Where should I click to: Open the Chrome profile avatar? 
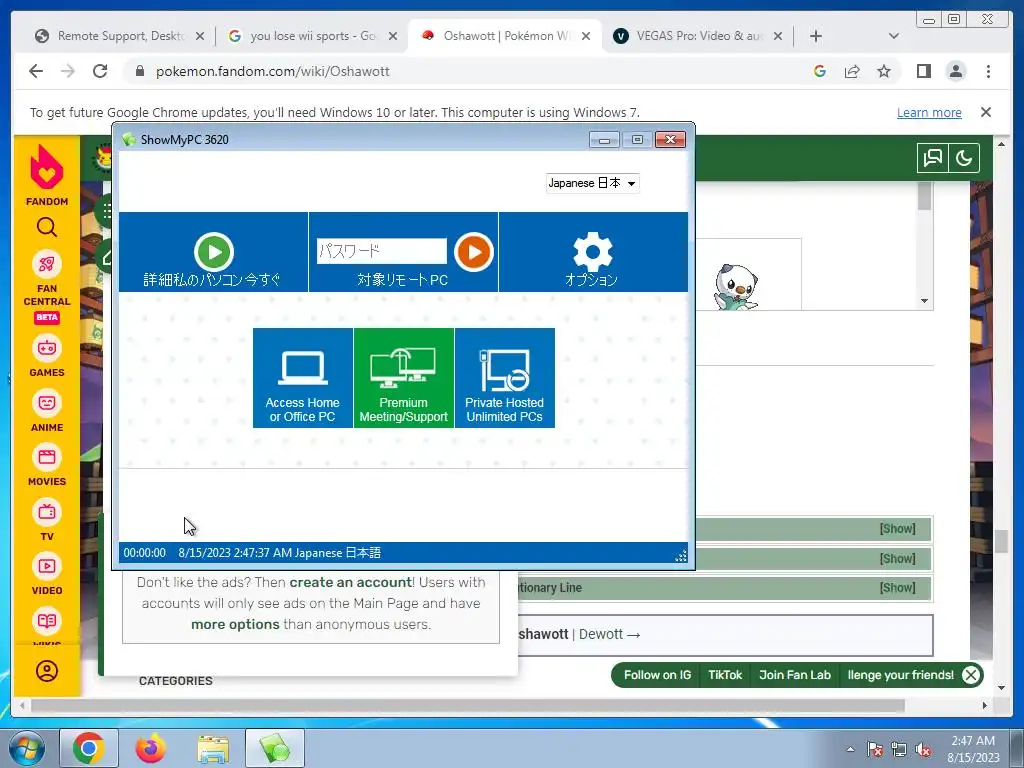956,71
